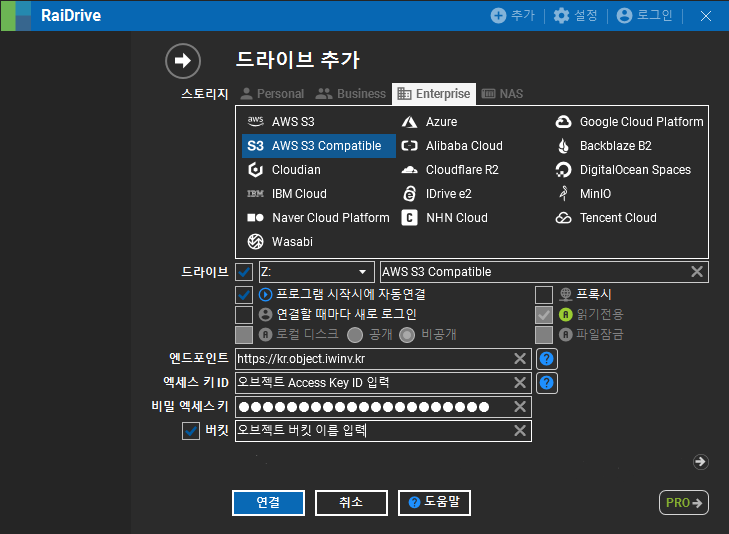
Task: Pick Naver Cloud Platform storage
Action: pos(318,218)
